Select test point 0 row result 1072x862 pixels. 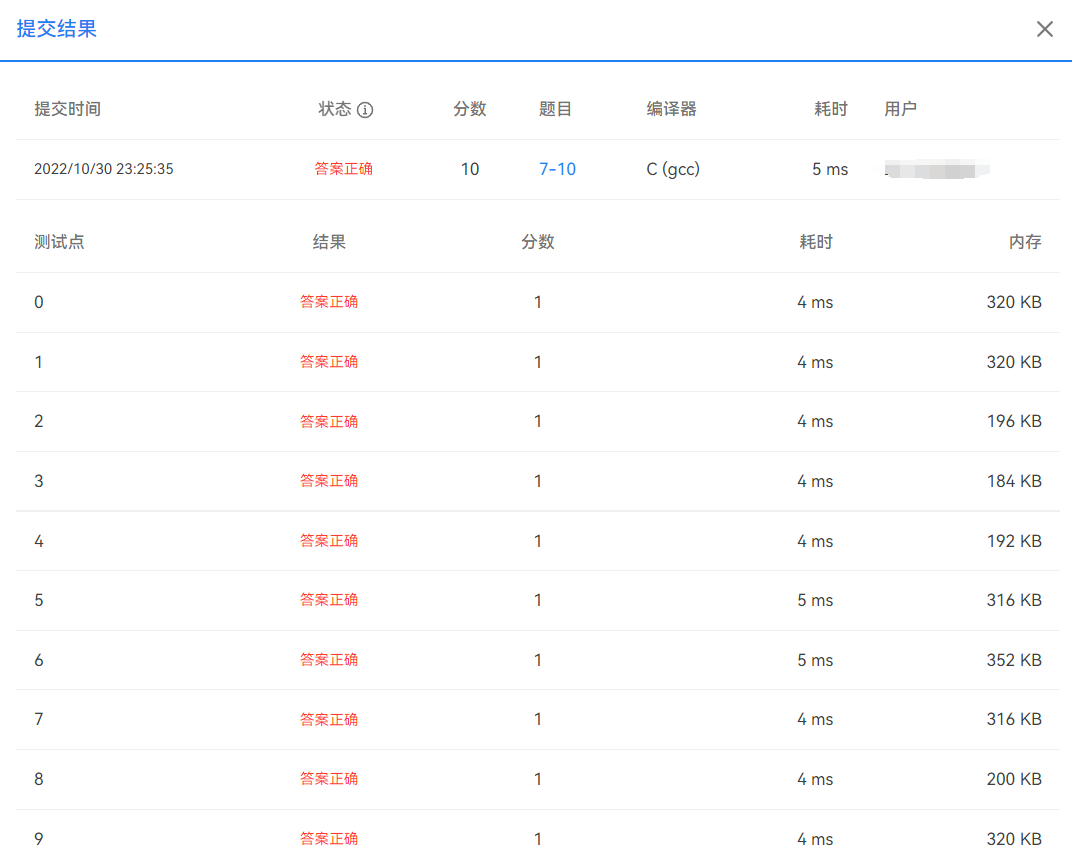[329, 302]
